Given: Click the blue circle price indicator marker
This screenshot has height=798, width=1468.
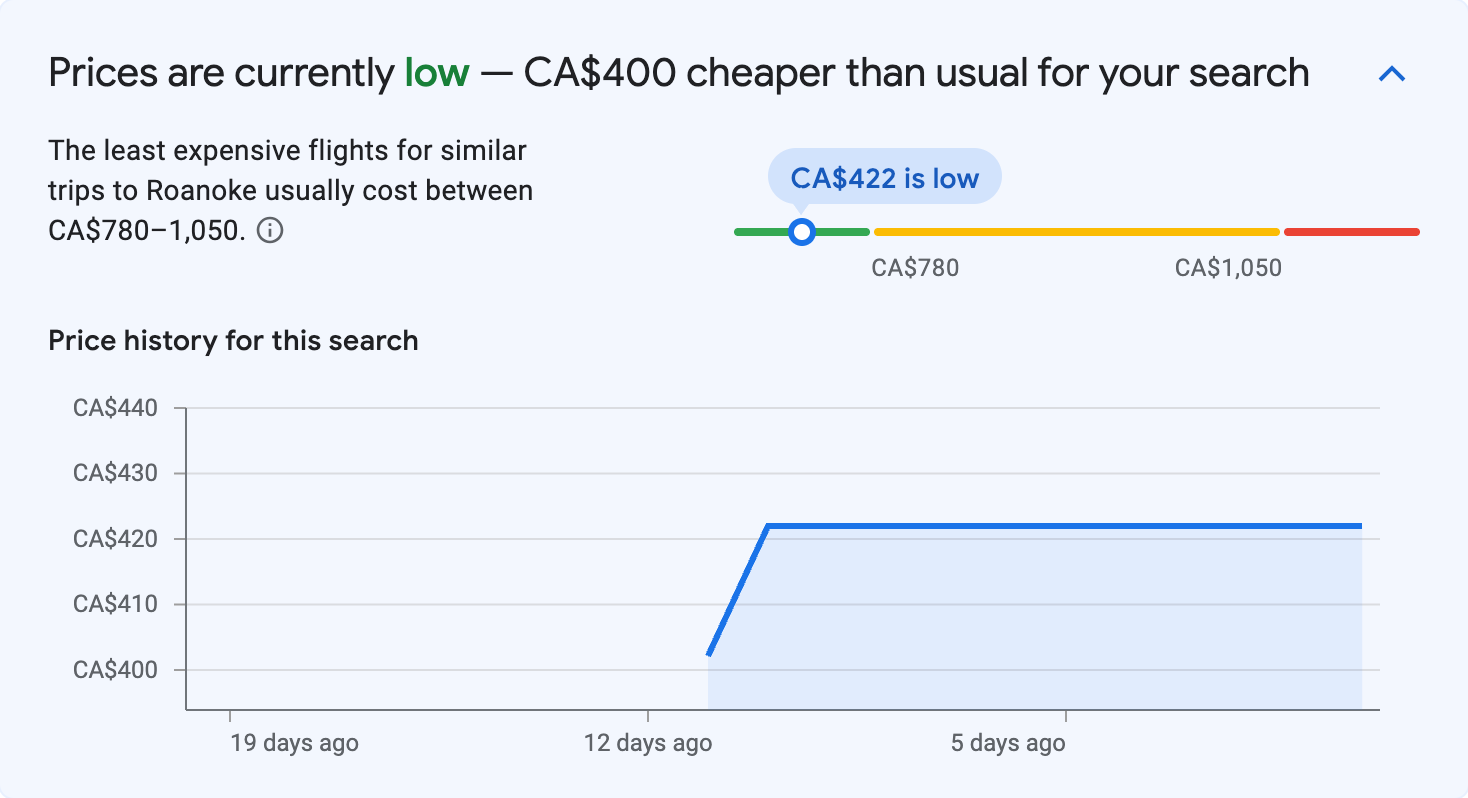Looking at the screenshot, I should [801, 232].
